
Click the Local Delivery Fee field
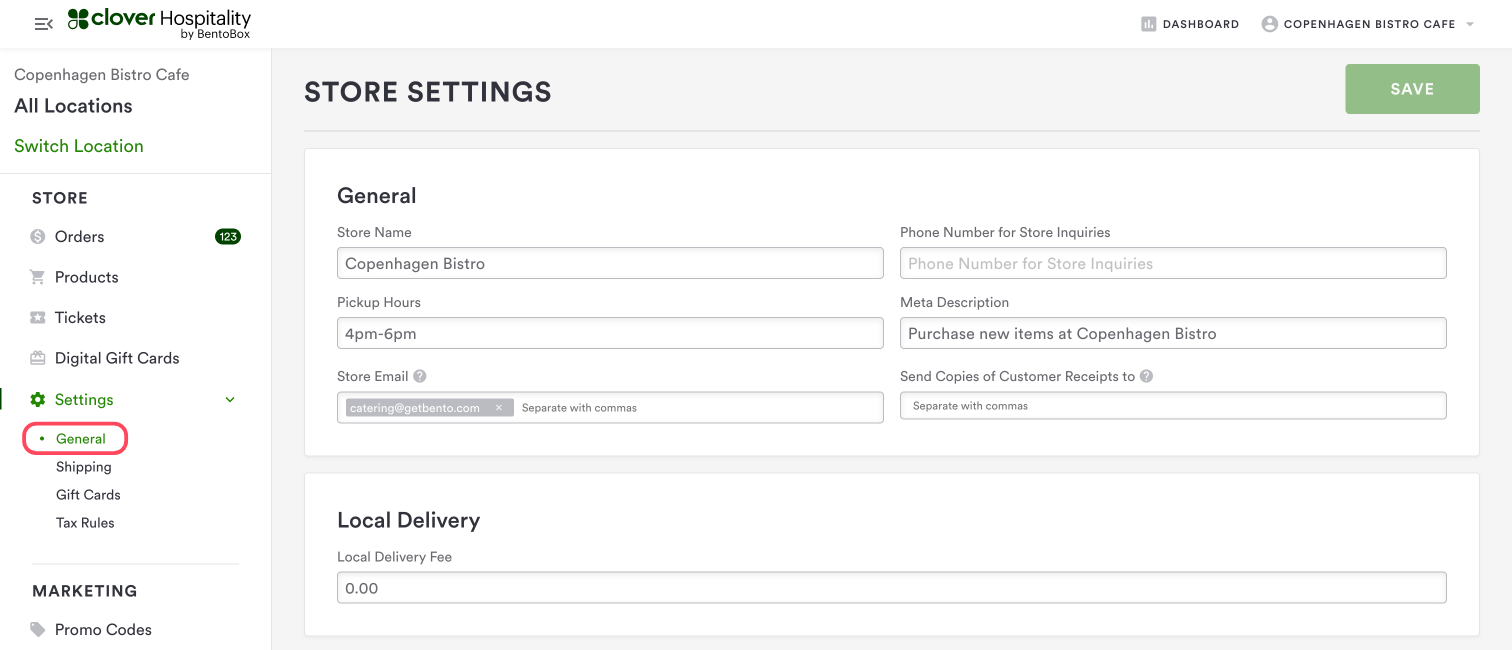click(891, 588)
